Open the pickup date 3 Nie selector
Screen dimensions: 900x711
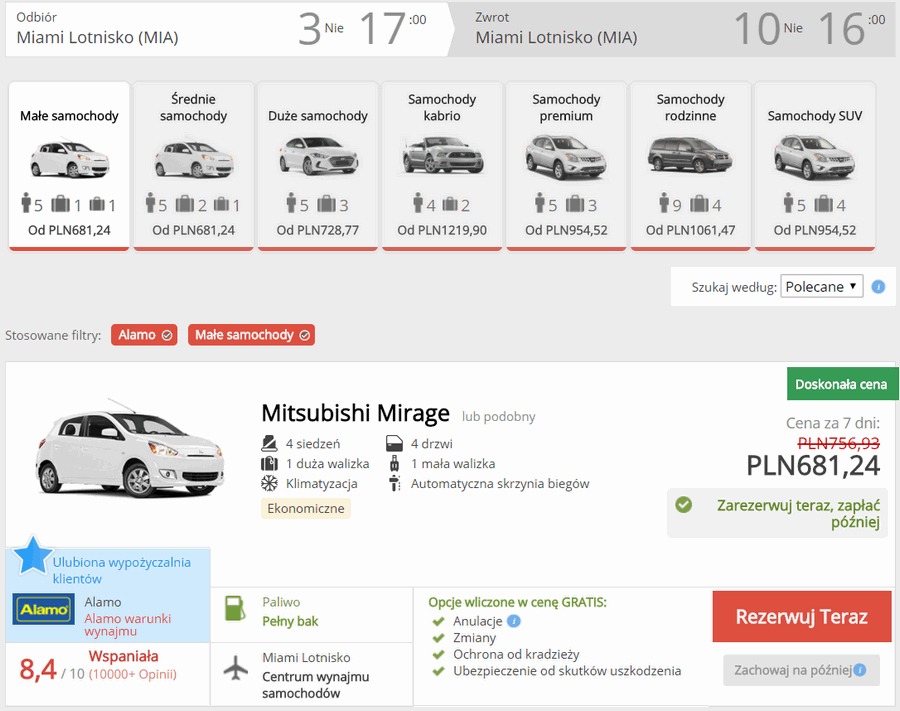[x=320, y=29]
